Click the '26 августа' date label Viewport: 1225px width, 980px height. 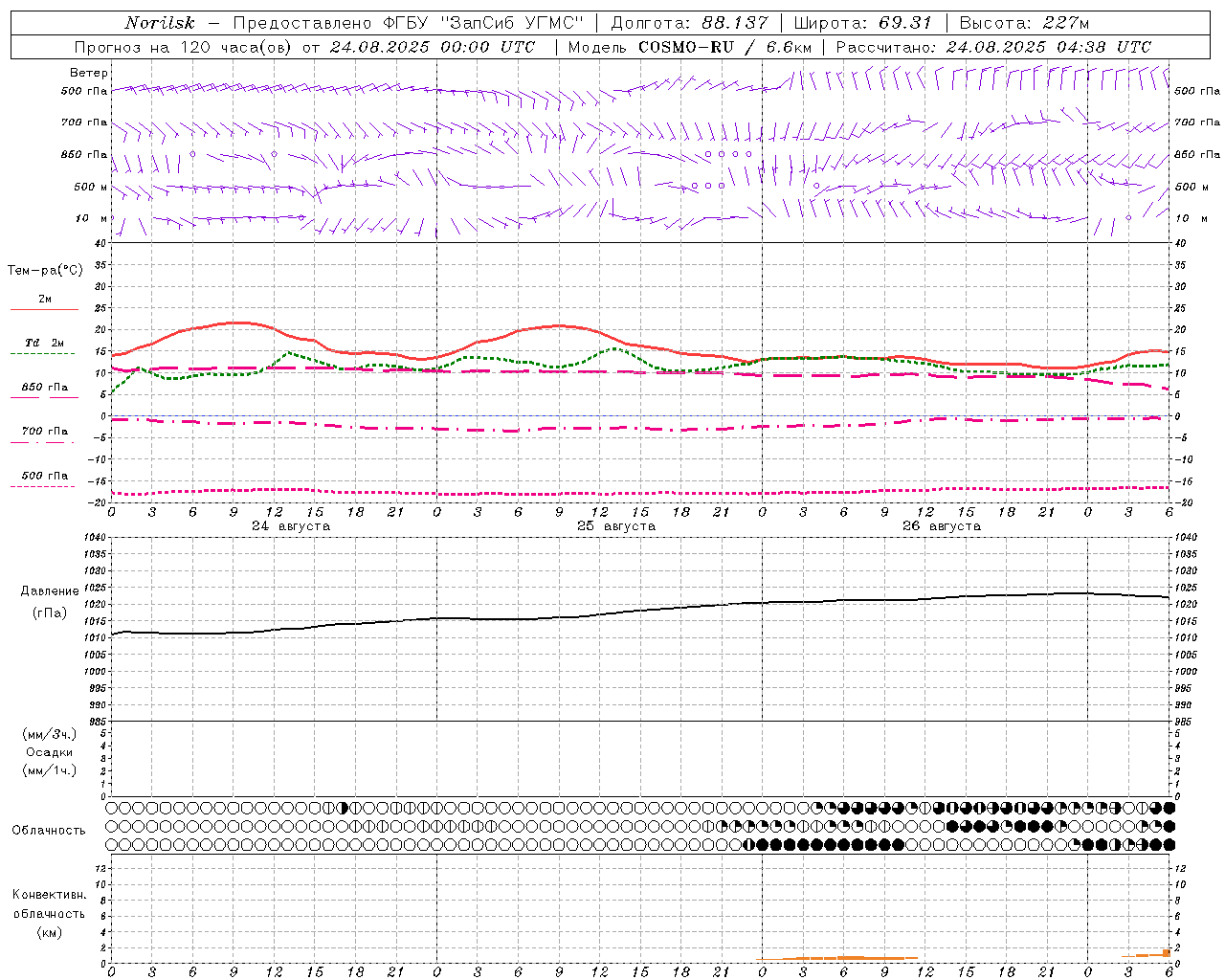(942, 526)
